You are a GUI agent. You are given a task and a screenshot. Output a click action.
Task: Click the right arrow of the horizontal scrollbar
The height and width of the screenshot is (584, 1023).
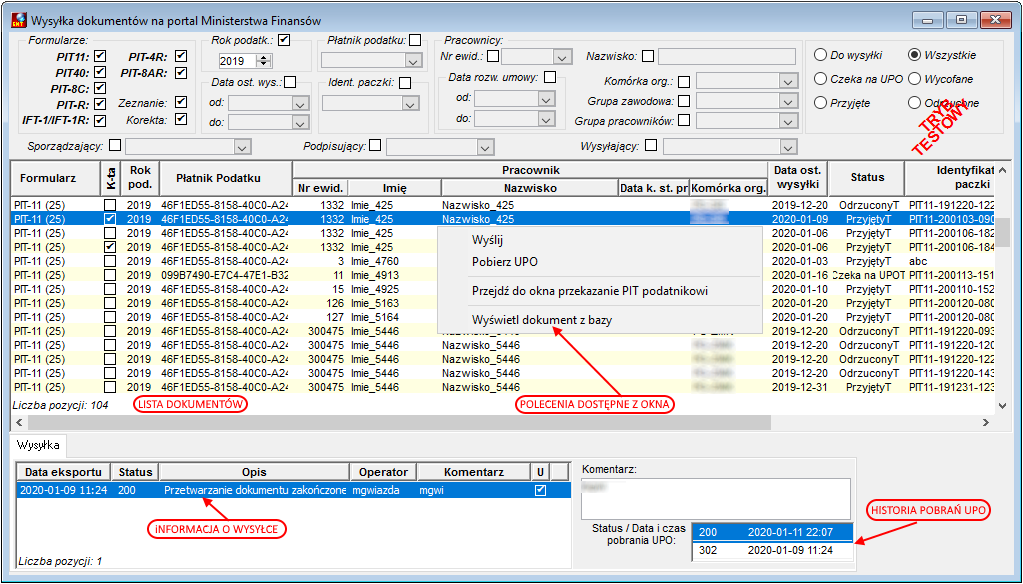(985, 423)
